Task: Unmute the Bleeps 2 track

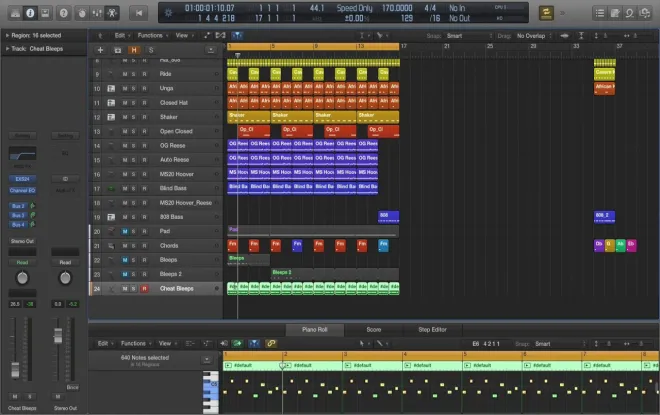Action: click(125, 274)
